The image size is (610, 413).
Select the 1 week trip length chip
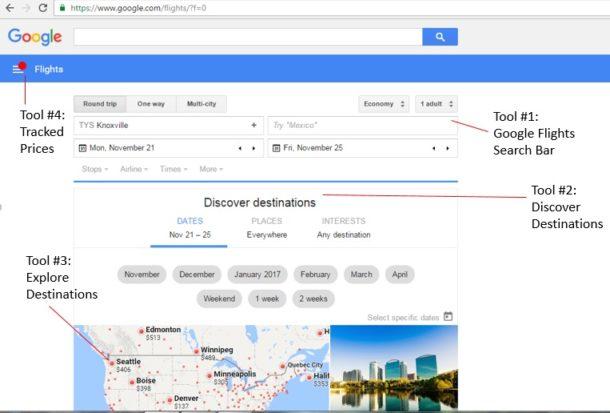(267, 299)
